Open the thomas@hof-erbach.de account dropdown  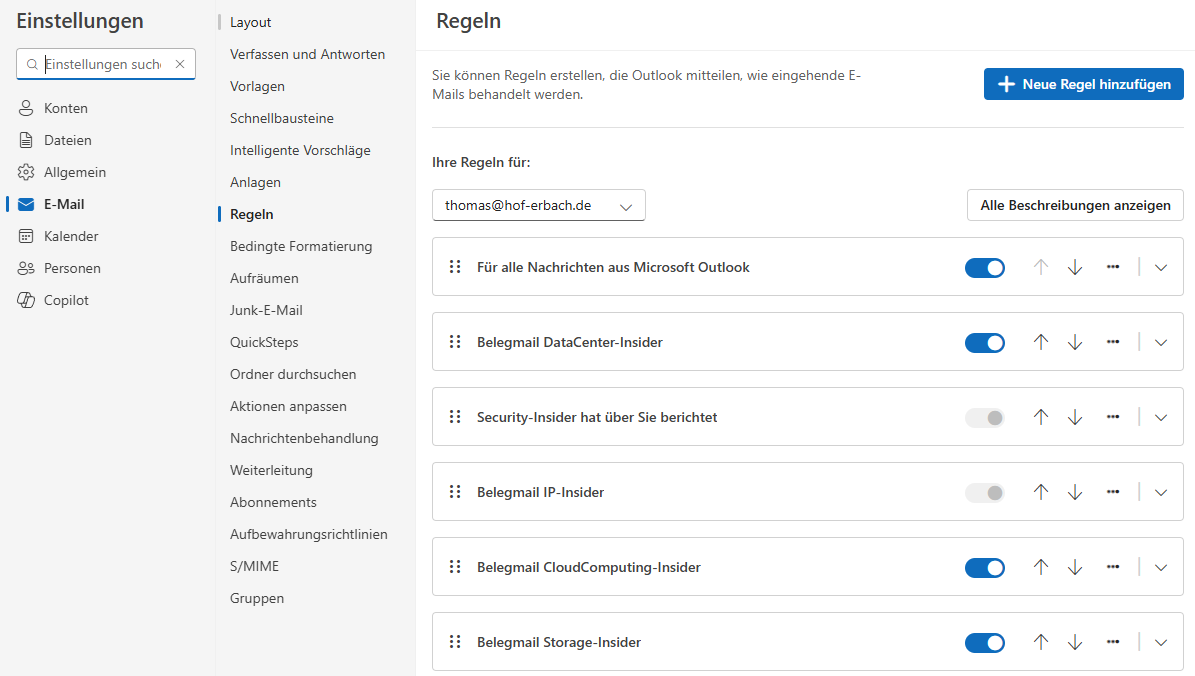pyautogui.click(x=538, y=205)
